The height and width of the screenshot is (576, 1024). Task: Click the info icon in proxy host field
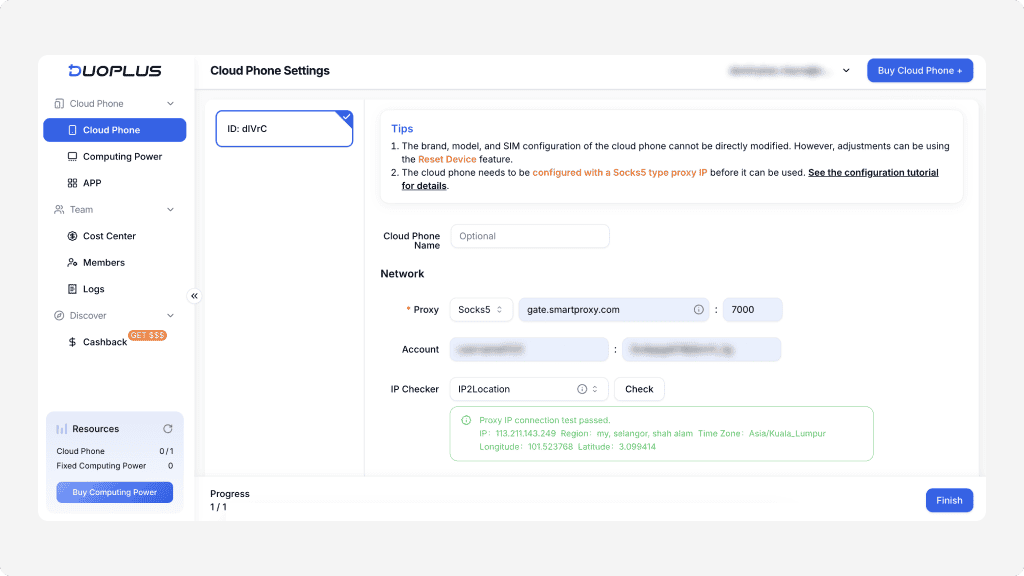pos(698,310)
